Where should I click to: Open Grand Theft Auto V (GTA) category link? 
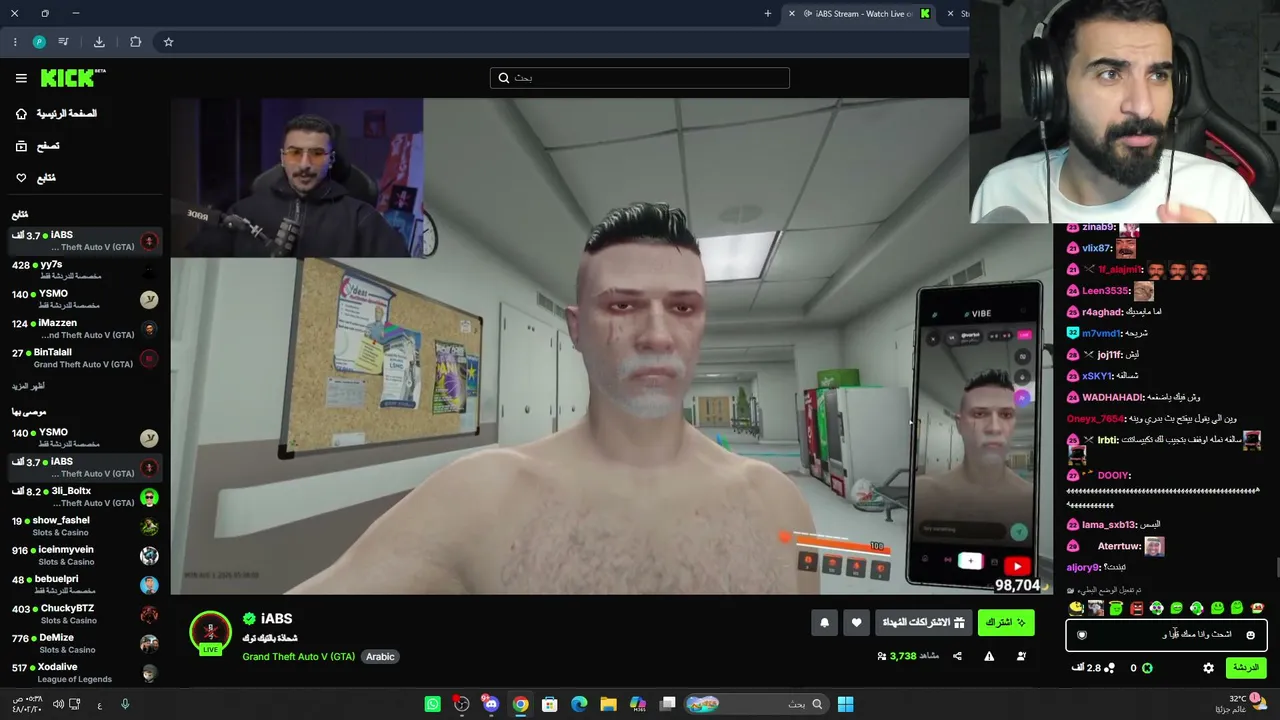298,657
